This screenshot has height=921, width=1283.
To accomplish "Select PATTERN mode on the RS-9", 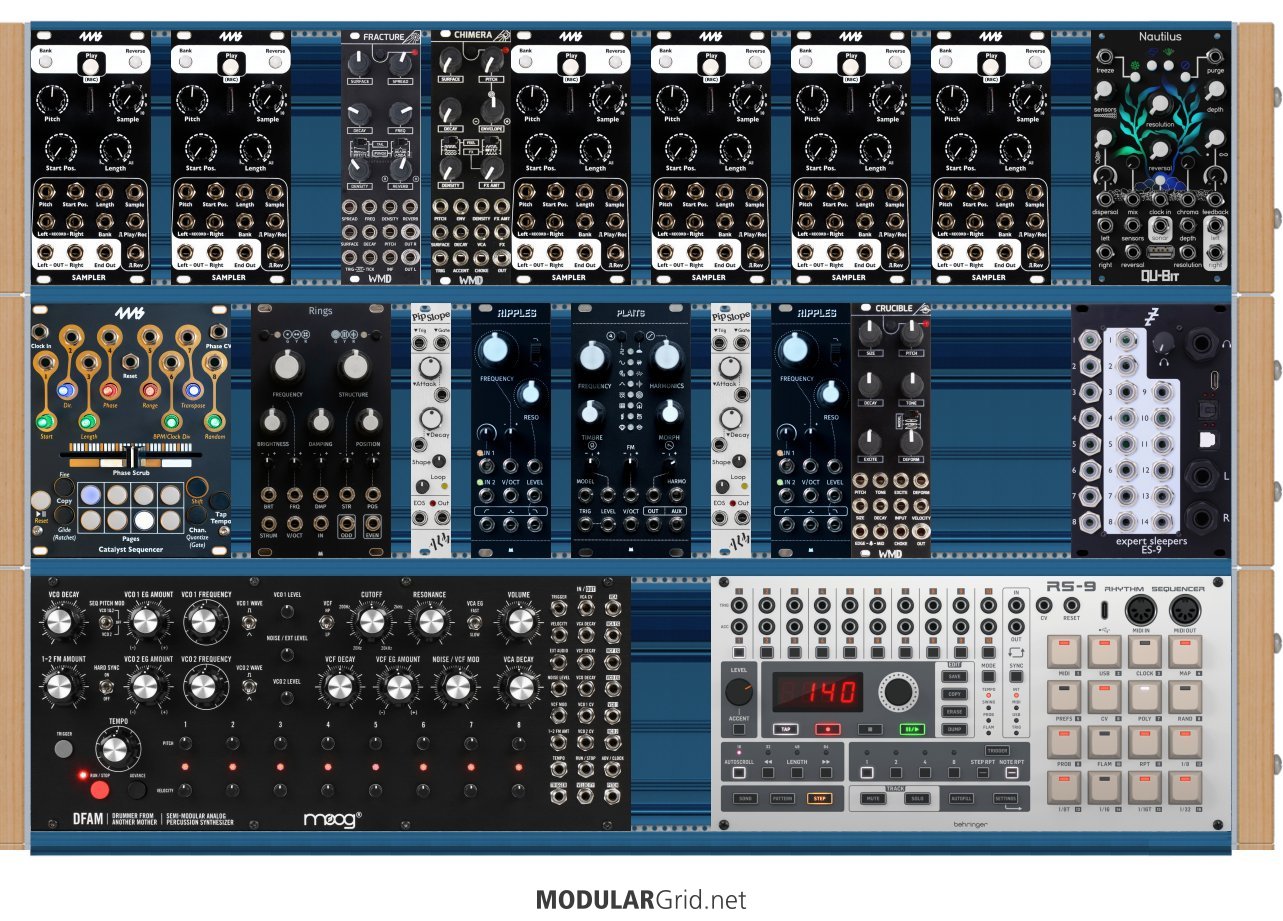I will [x=782, y=799].
